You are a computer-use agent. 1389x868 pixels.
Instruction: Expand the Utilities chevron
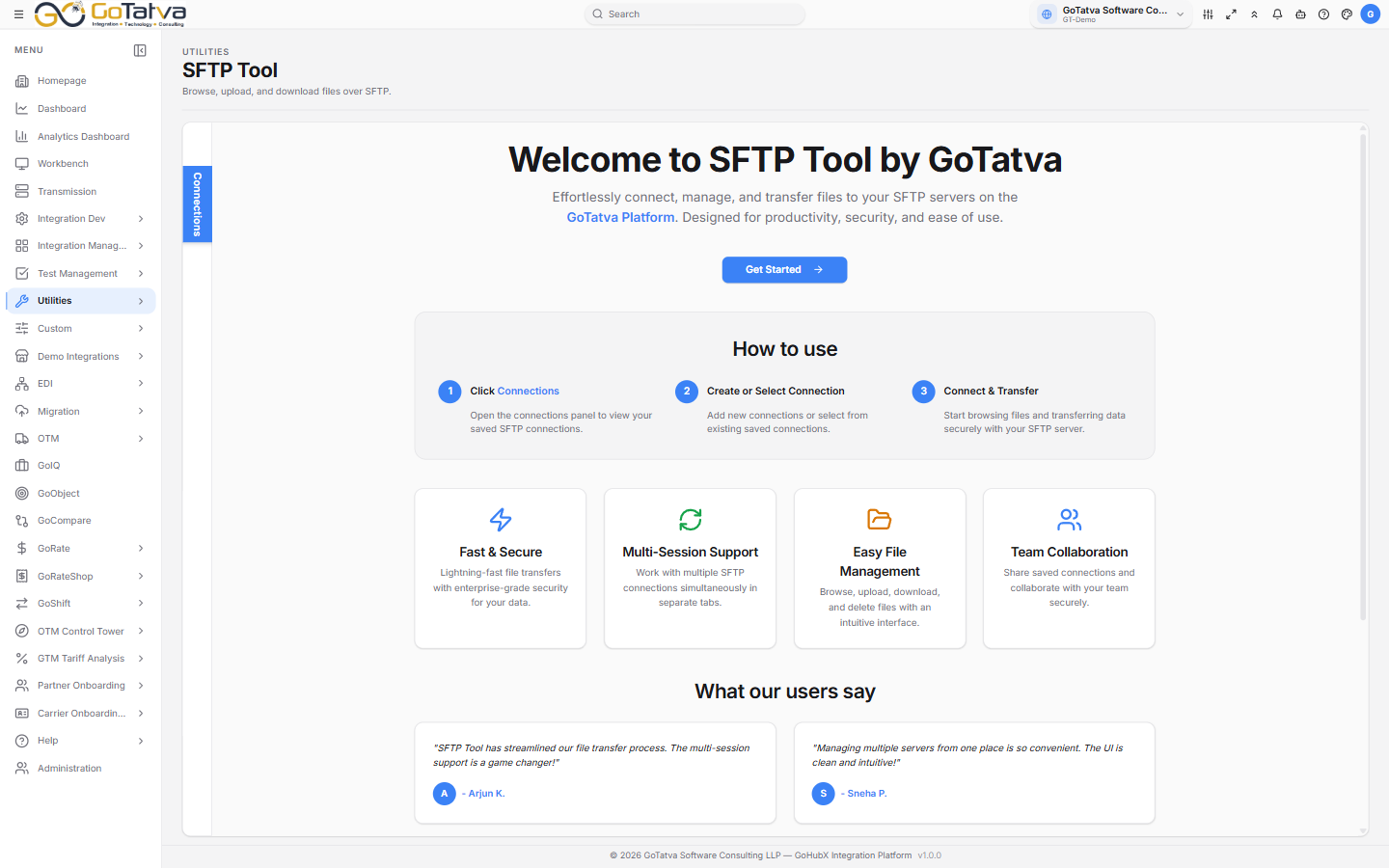pos(141,301)
